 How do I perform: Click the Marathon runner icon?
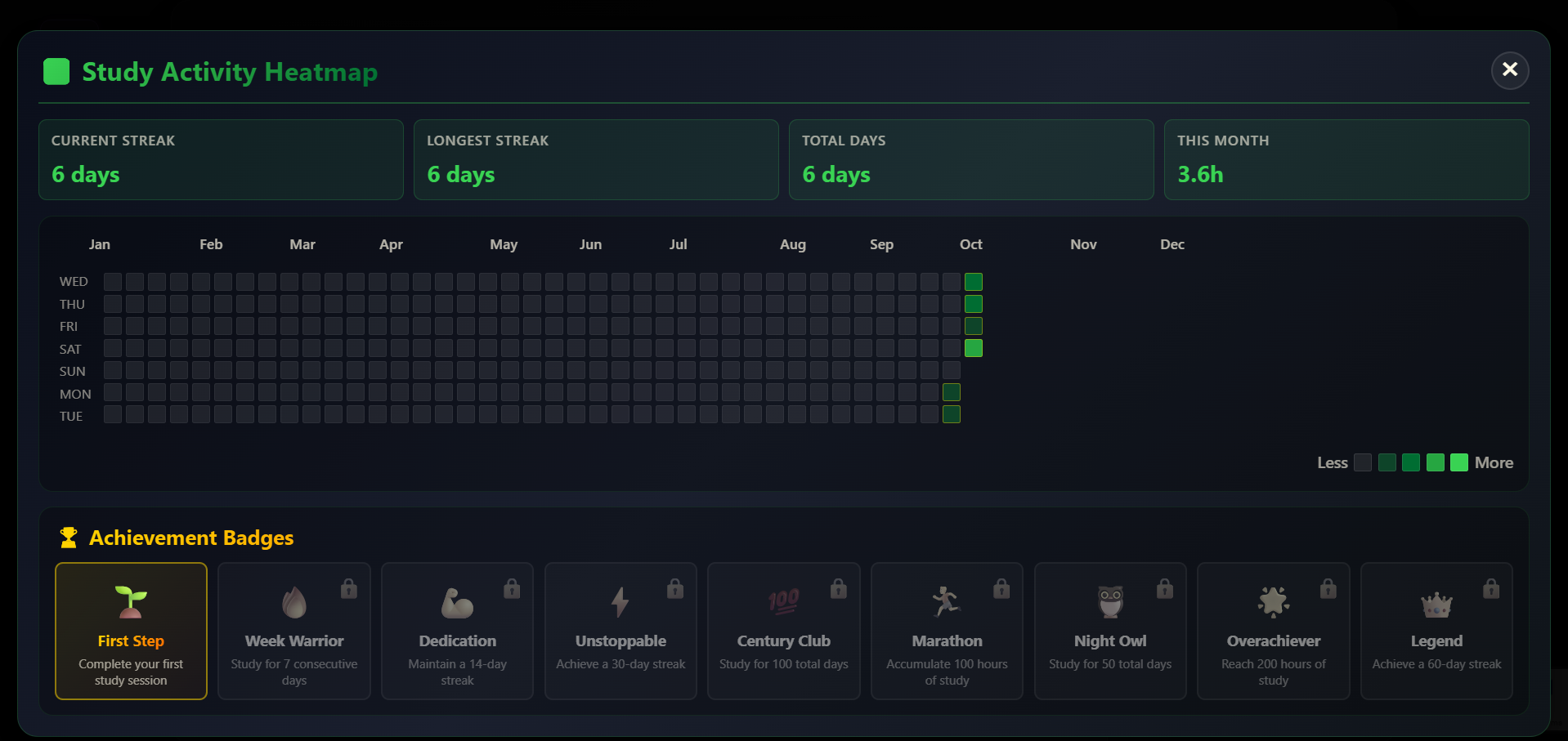click(x=946, y=602)
